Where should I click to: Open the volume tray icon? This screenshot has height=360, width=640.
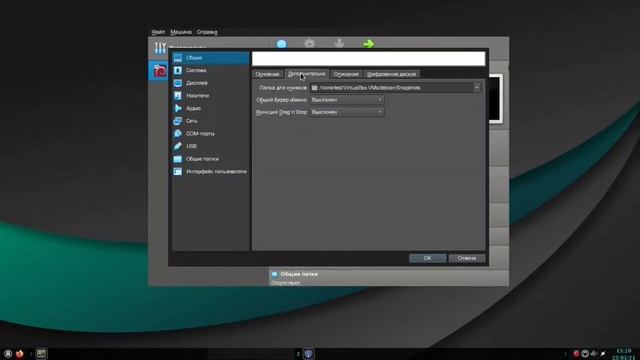click(x=594, y=353)
